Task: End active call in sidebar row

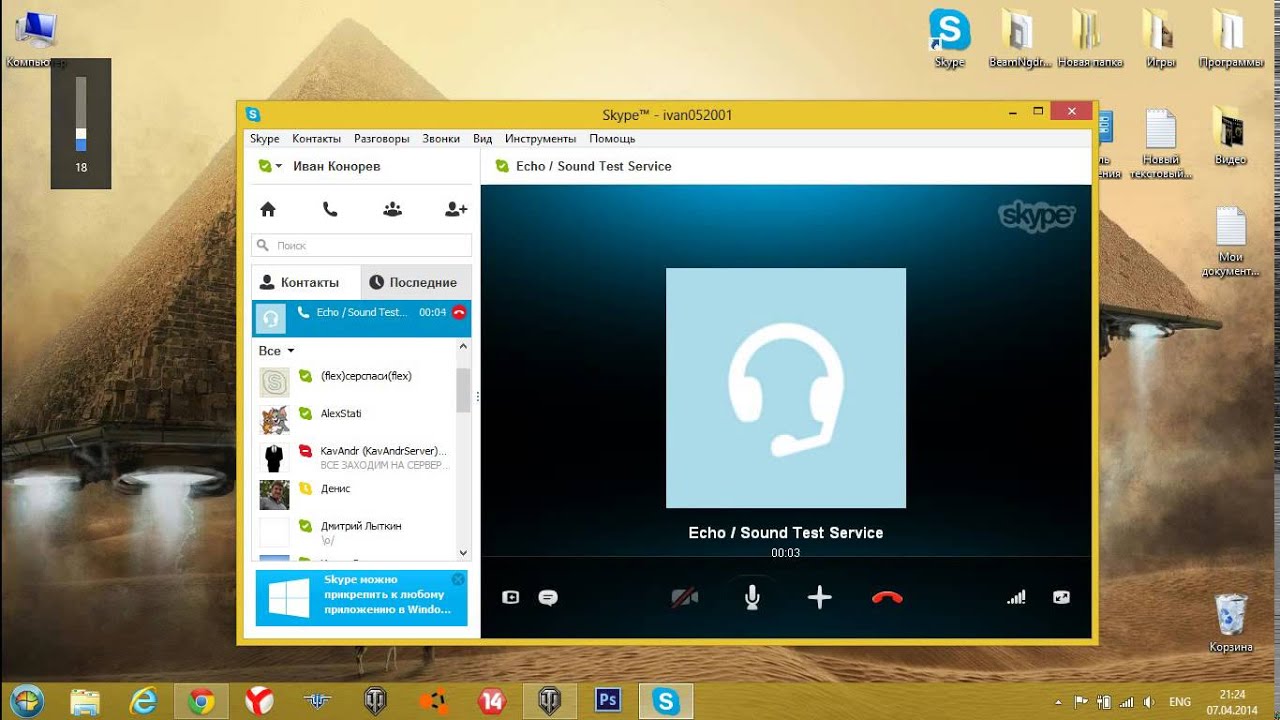Action: pyautogui.click(x=459, y=312)
